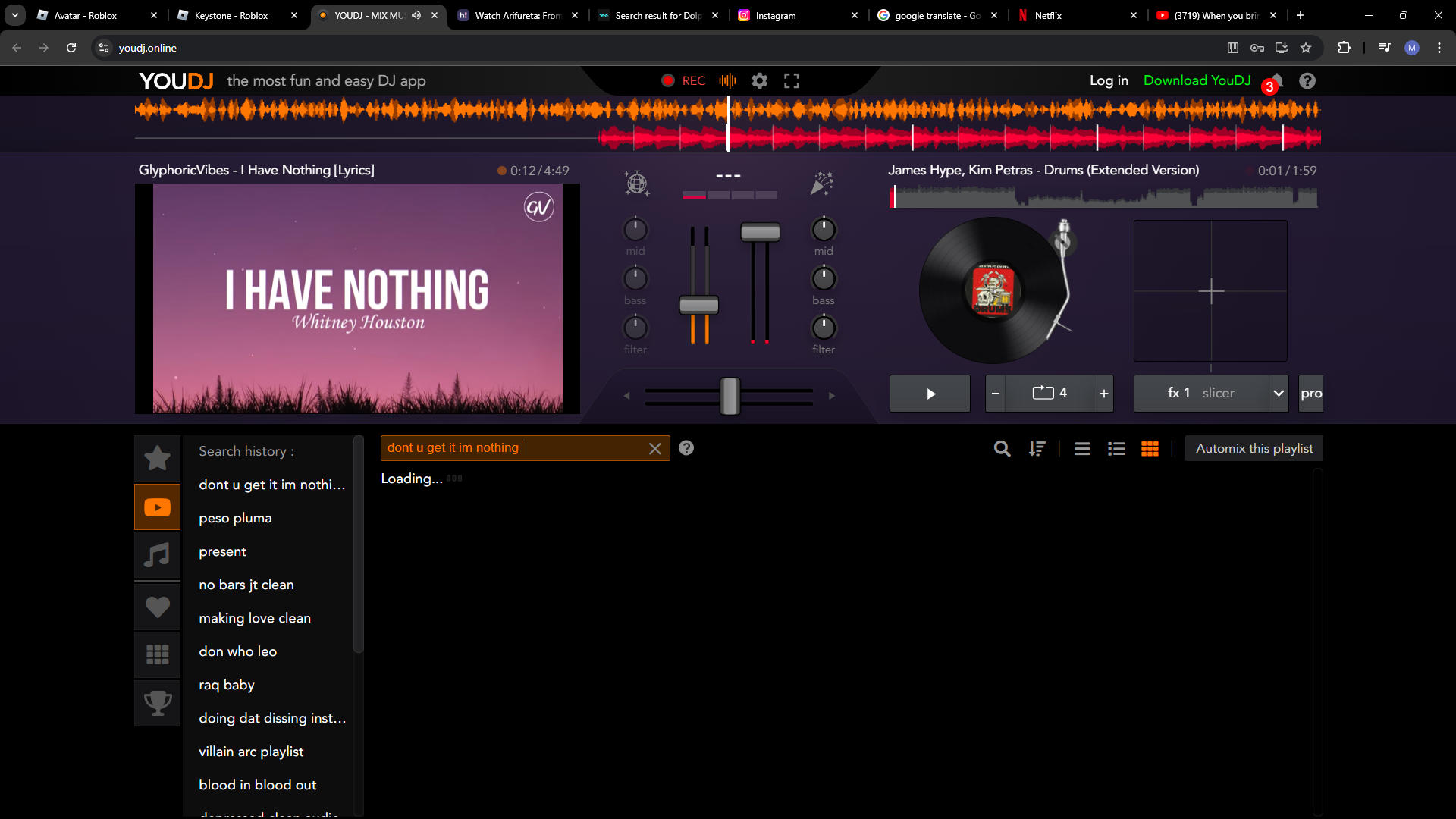This screenshot has height=819, width=1456.
Task: Seek in the right deck track waveform
Action: 1103,197
